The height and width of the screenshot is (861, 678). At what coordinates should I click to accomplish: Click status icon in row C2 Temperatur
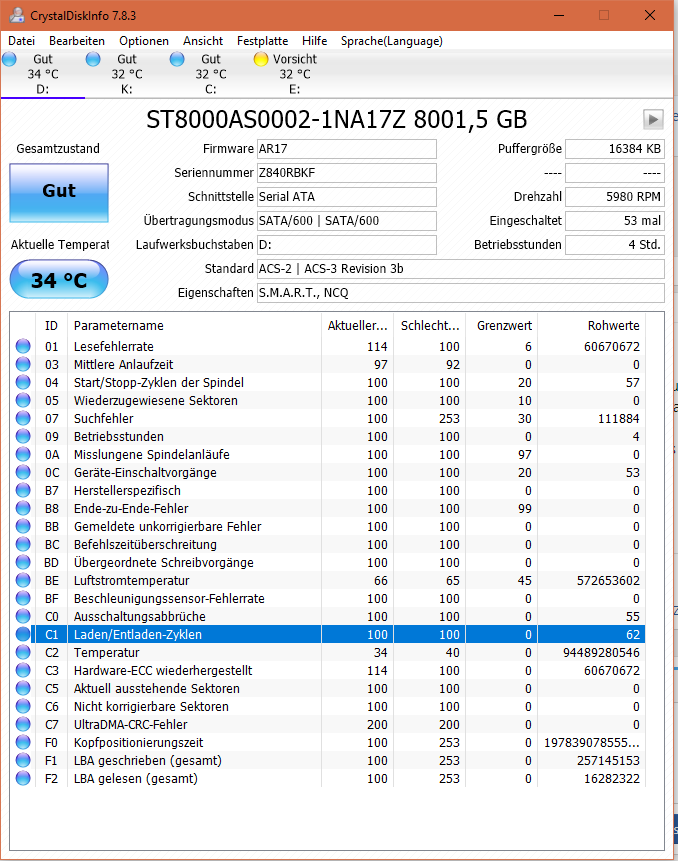pos(23,652)
